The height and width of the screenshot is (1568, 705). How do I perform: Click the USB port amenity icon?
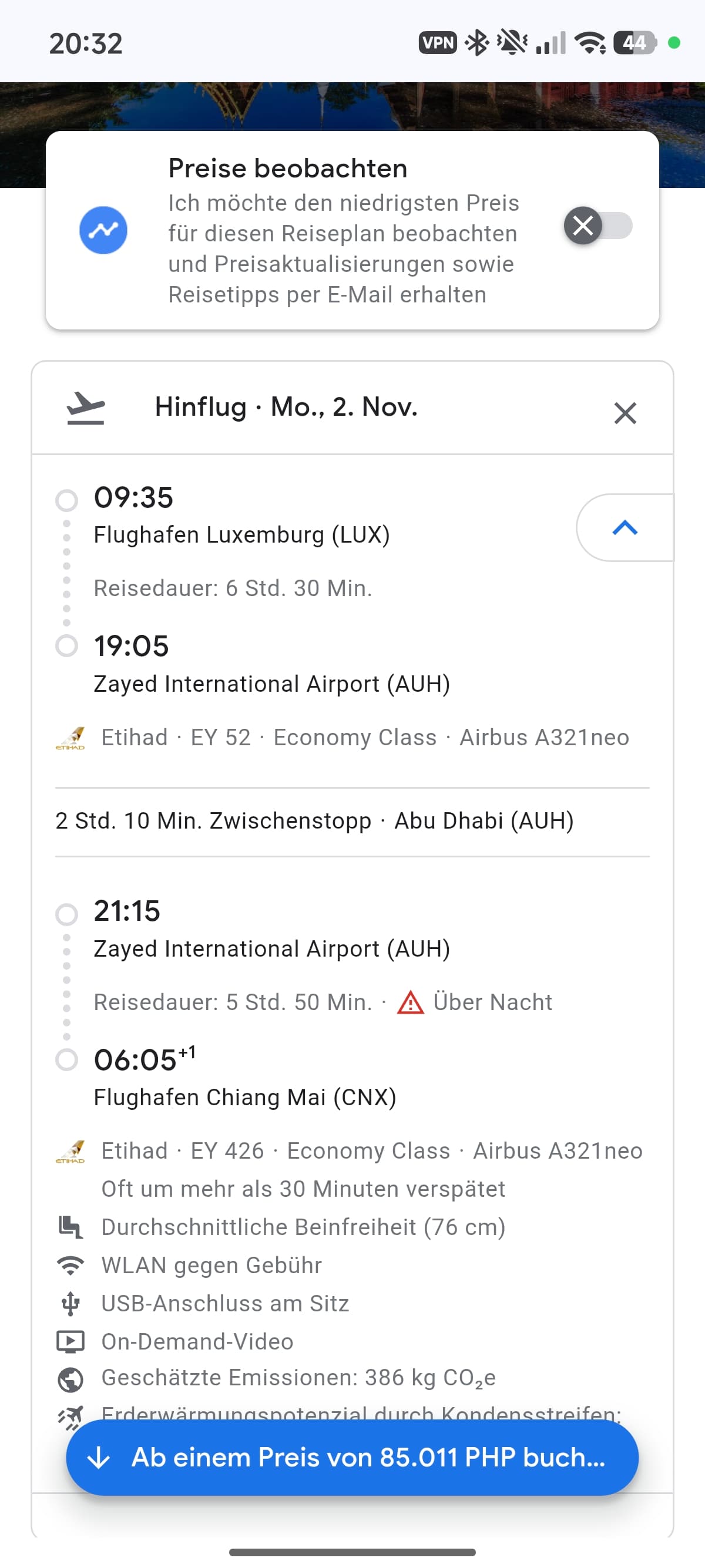(x=70, y=1303)
